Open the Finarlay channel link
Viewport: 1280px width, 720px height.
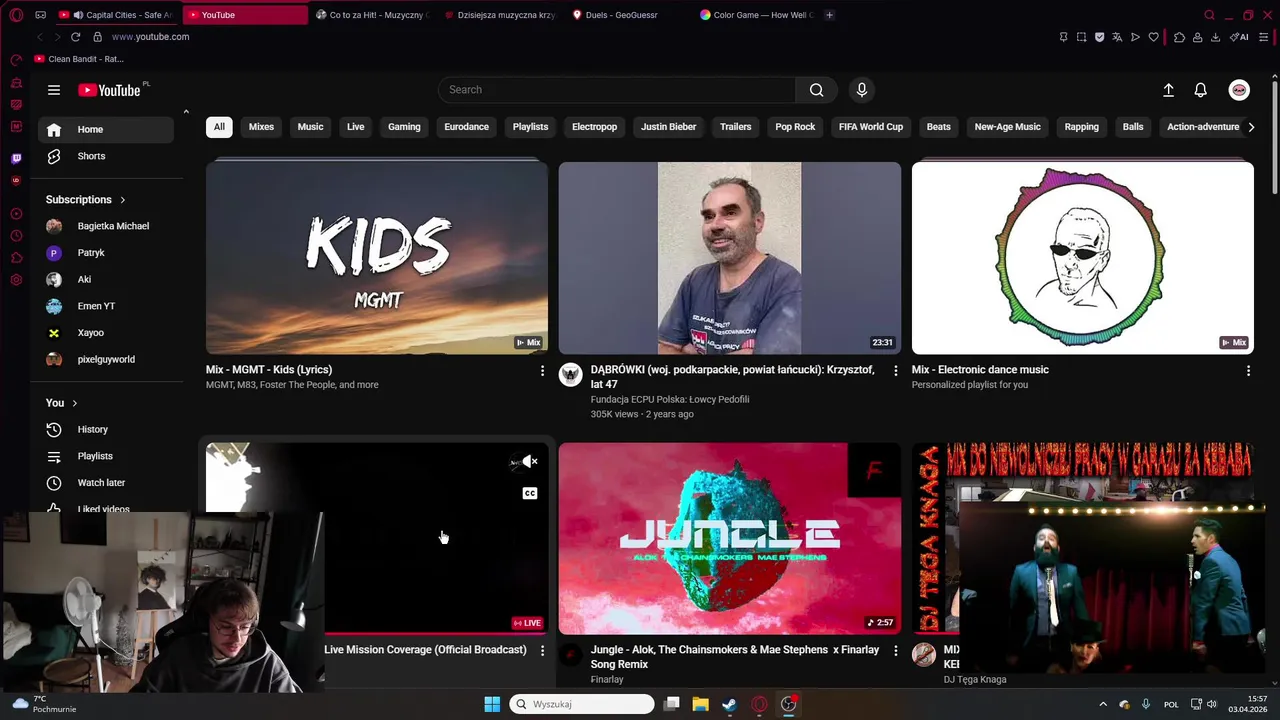[x=607, y=679]
